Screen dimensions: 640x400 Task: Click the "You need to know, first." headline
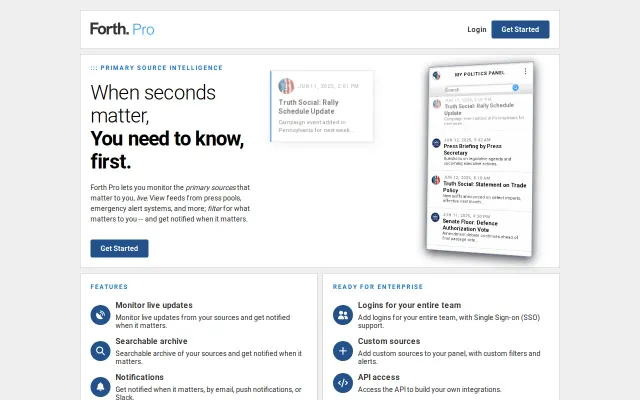(x=167, y=150)
